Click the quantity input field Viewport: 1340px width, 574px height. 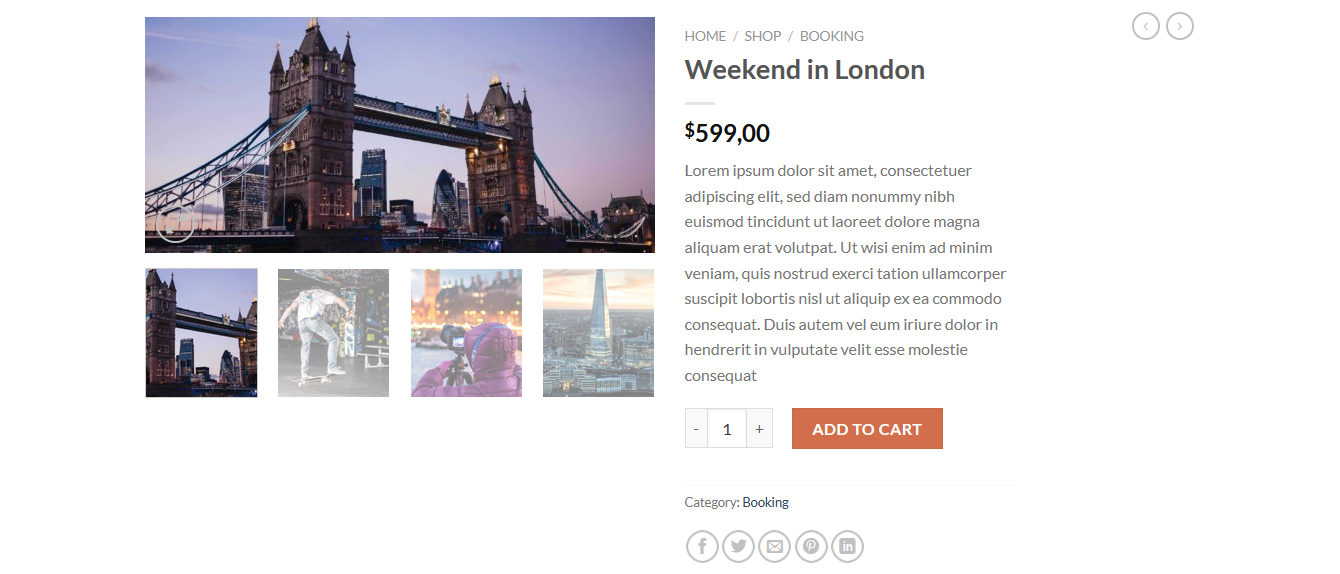point(727,429)
